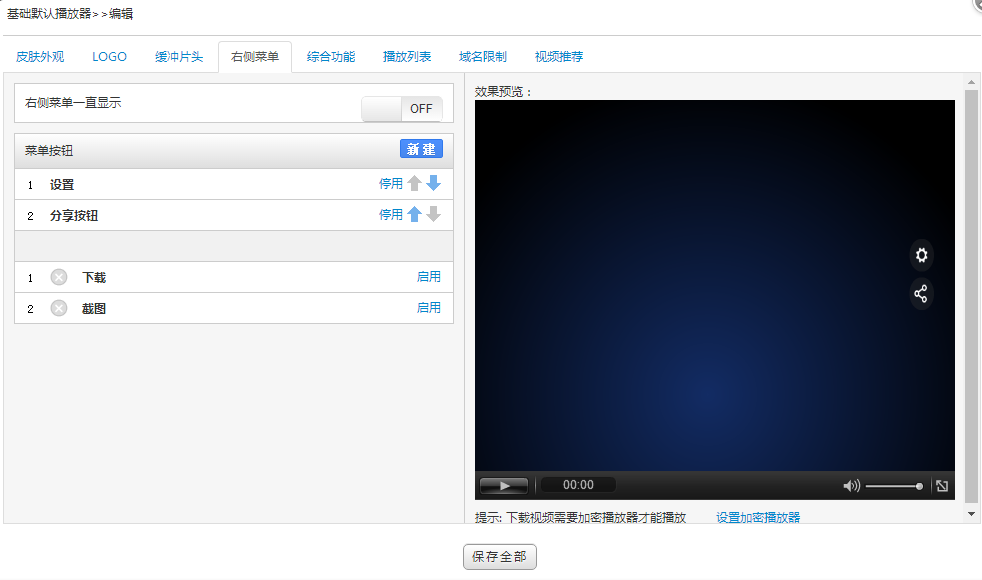Viewport: 982px width, 580px height.
Task: Disable 设置 button via 停用 link
Action: 390,184
